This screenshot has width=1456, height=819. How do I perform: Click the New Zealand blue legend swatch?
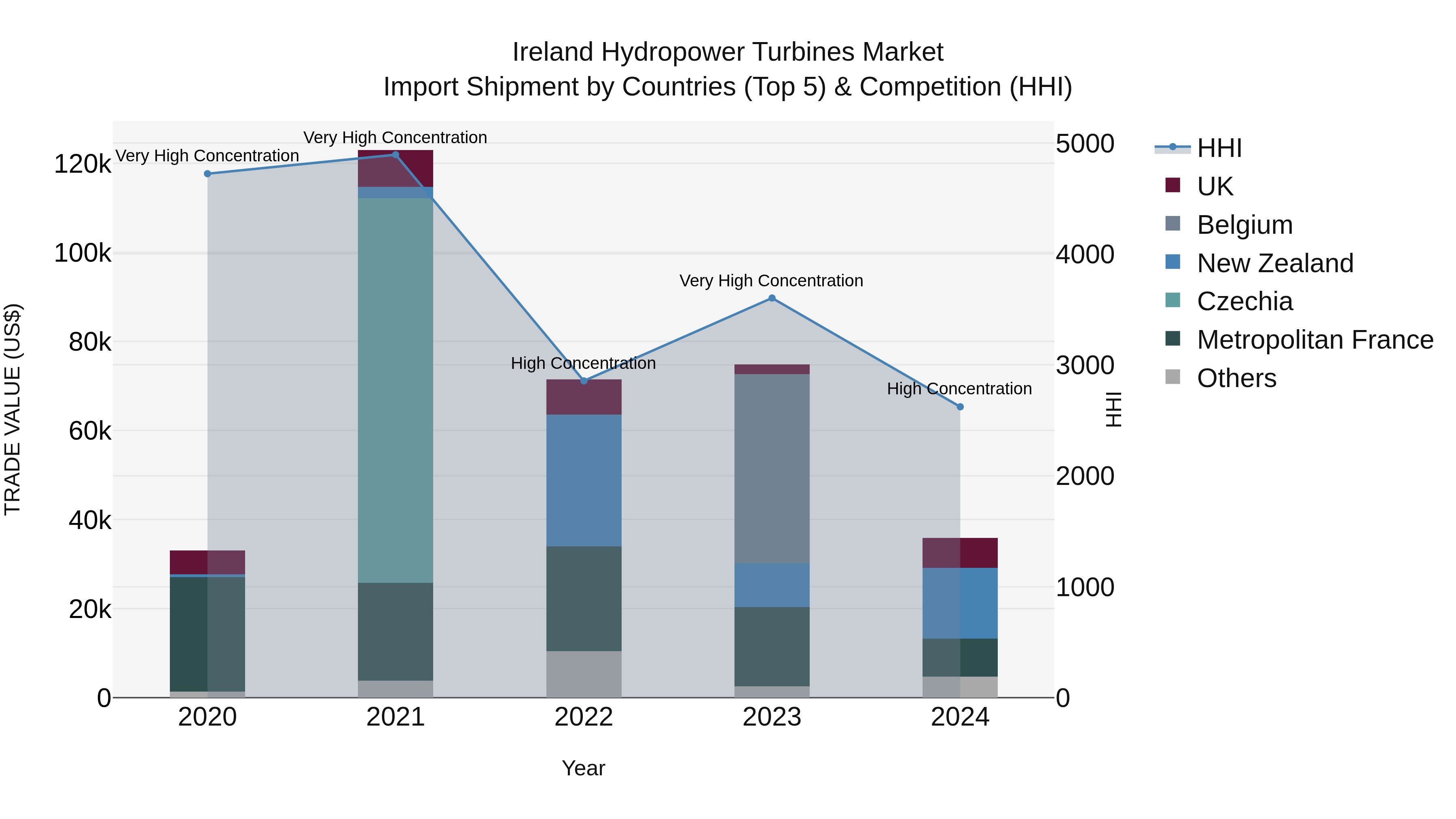pyautogui.click(x=1173, y=262)
